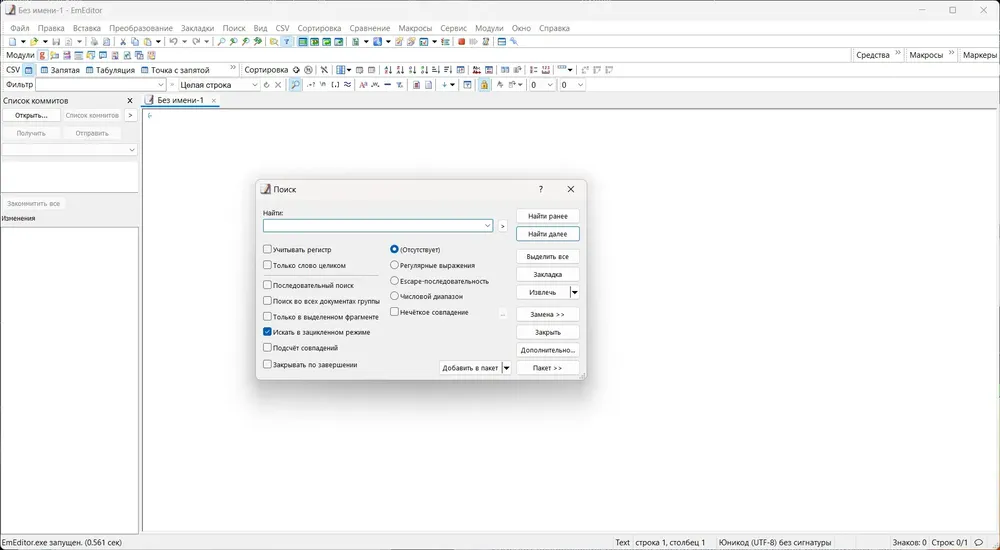Click the red record macro icon
This screenshot has height=550, width=1000.
pos(462,42)
